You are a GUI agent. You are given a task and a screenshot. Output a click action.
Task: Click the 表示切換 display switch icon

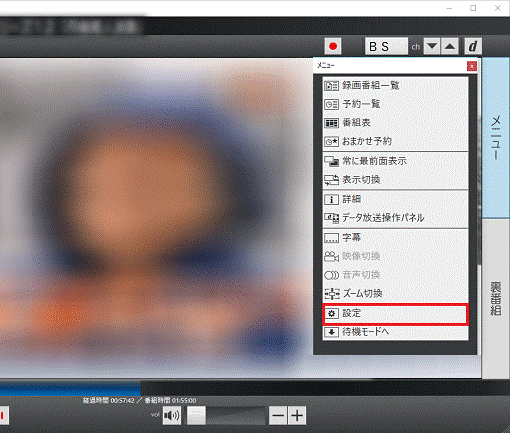pyautogui.click(x=331, y=180)
